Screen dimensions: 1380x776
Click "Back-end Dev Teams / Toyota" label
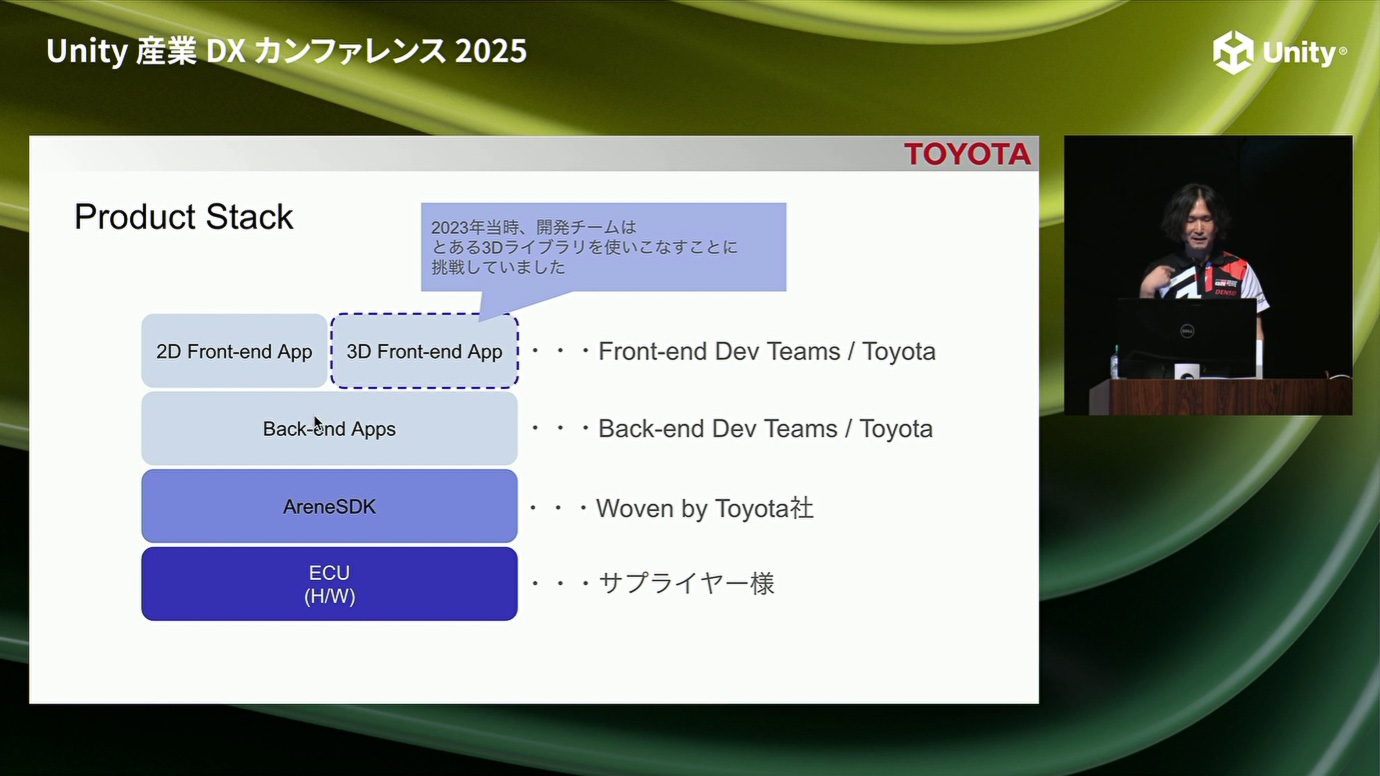[x=765, y=429]
